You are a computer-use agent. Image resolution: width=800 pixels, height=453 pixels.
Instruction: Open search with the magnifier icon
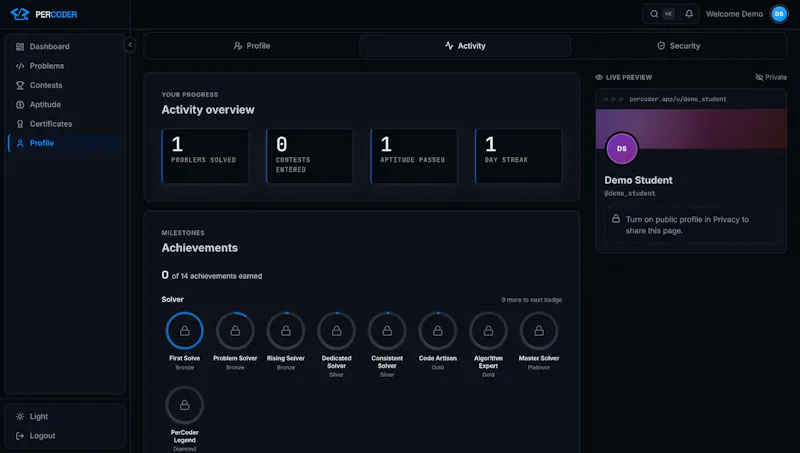654,14
